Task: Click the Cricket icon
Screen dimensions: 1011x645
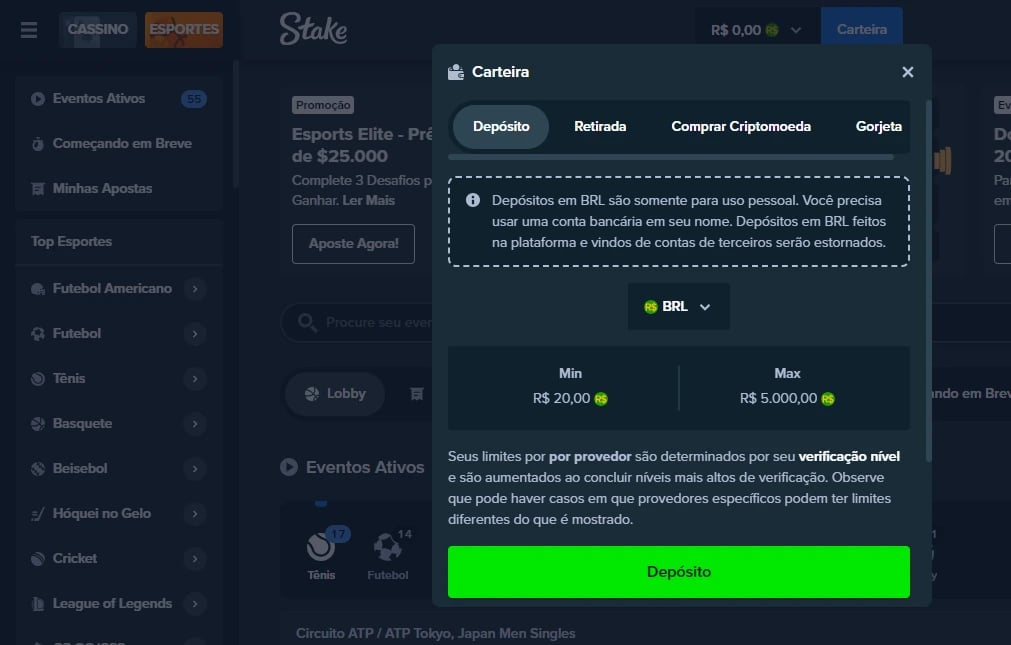Action: pyautogui.click(x=38, y=559)
